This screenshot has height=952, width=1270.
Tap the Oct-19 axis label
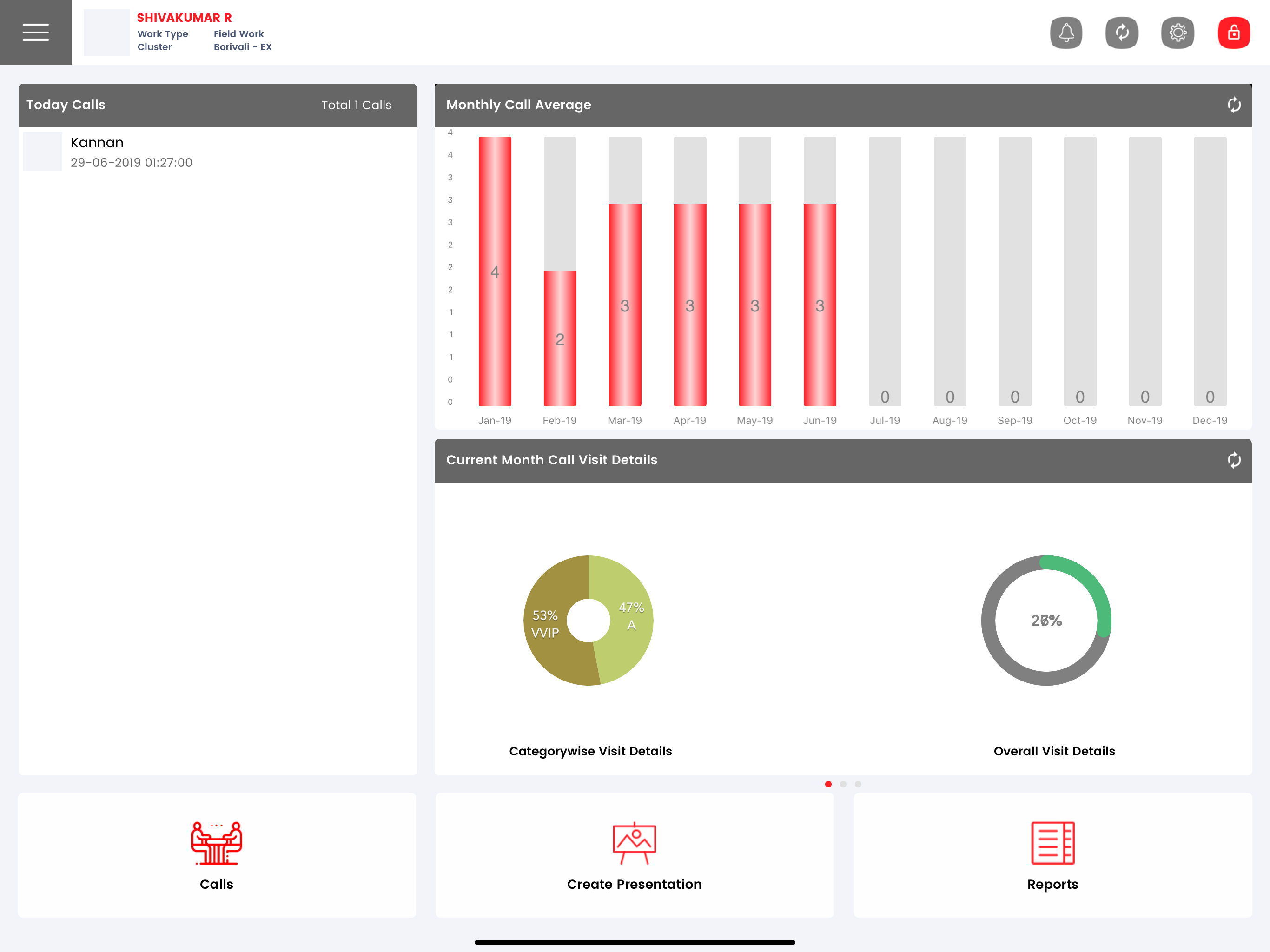tap(1080, 420)
